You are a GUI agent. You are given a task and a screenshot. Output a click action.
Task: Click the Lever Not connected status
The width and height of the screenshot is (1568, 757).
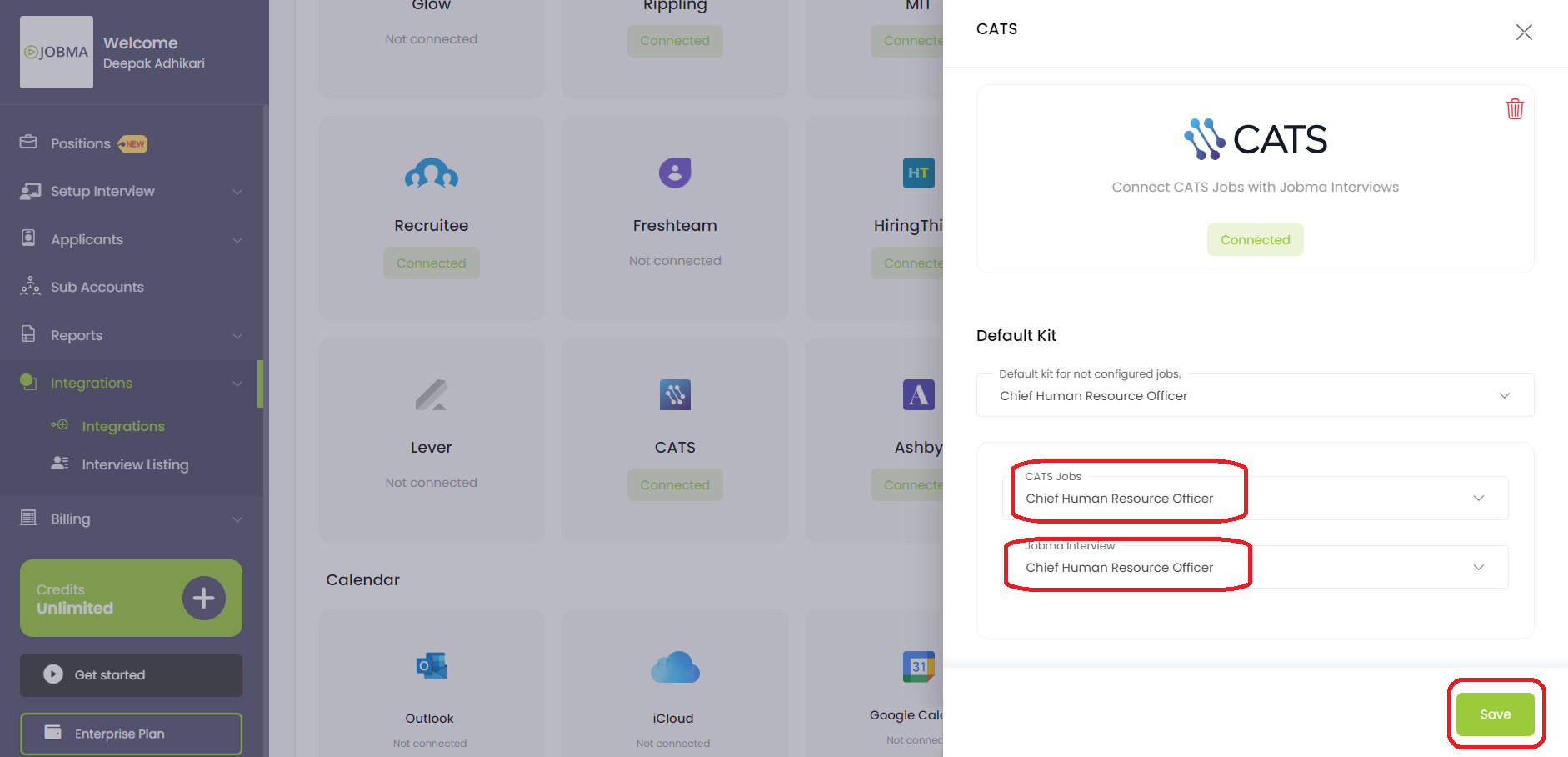pyautogui.click(x=432, y=483)
